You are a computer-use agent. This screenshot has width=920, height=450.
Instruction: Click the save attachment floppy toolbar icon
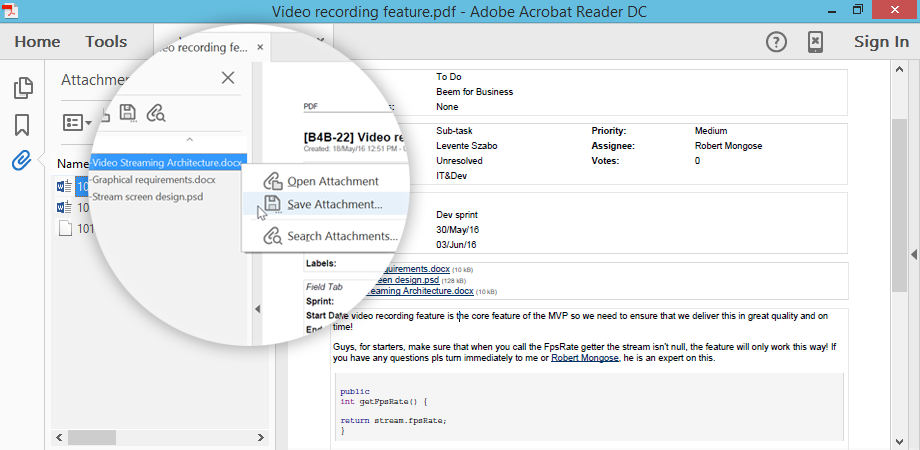coord(128,113)
